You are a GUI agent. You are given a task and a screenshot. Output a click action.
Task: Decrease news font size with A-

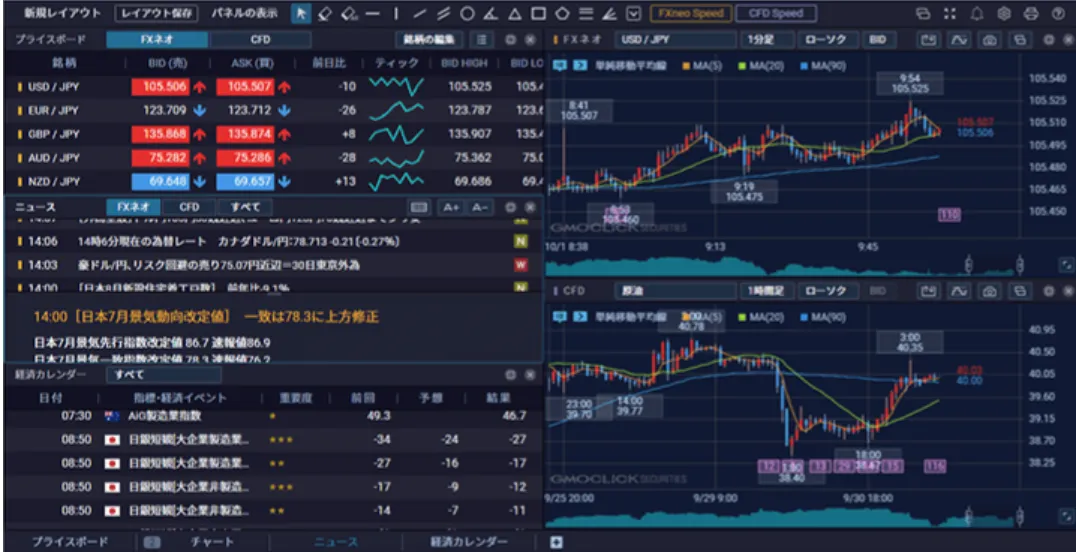pyautogui.click(x=478, y=207)
